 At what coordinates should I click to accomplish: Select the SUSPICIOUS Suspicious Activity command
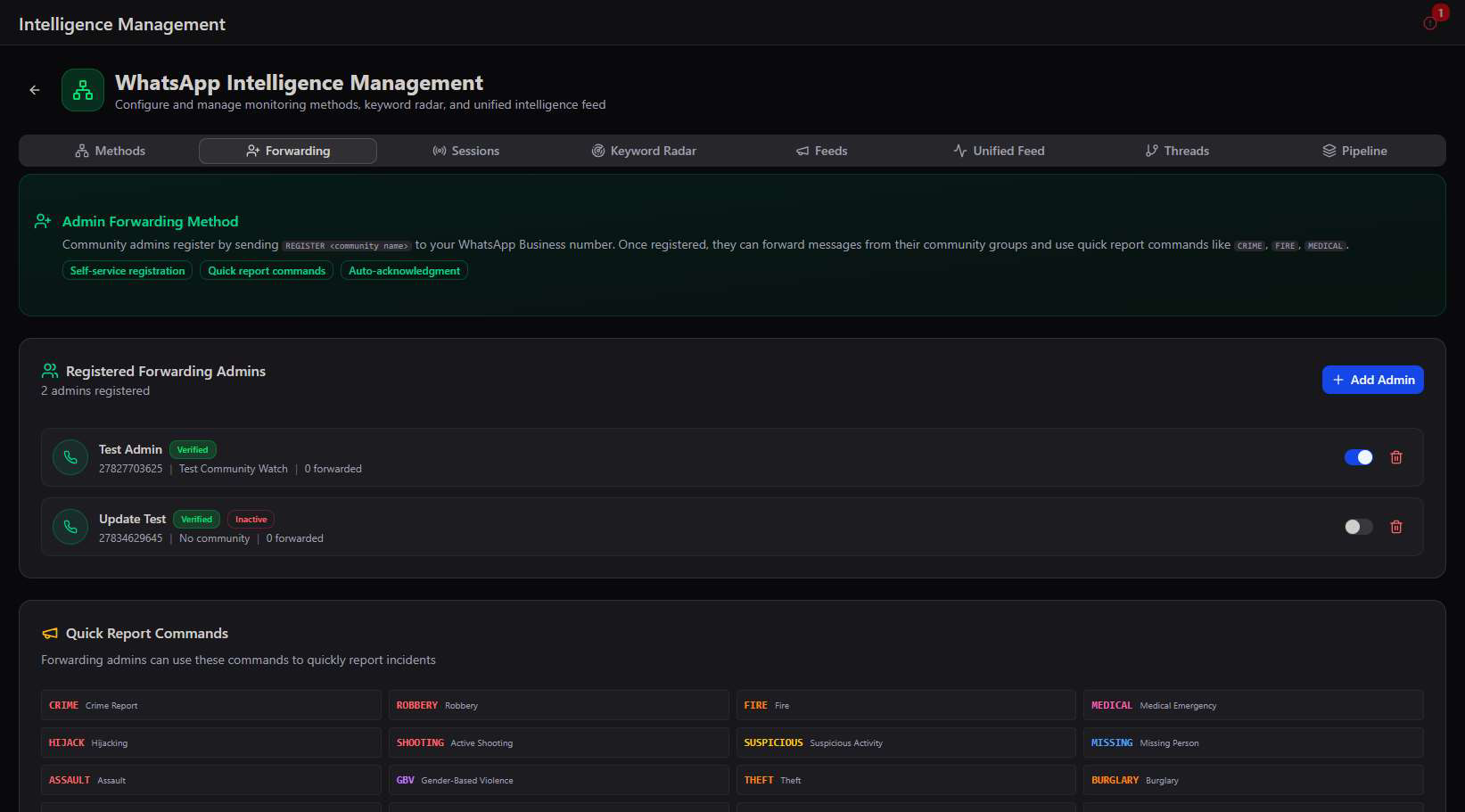point(906,742)
